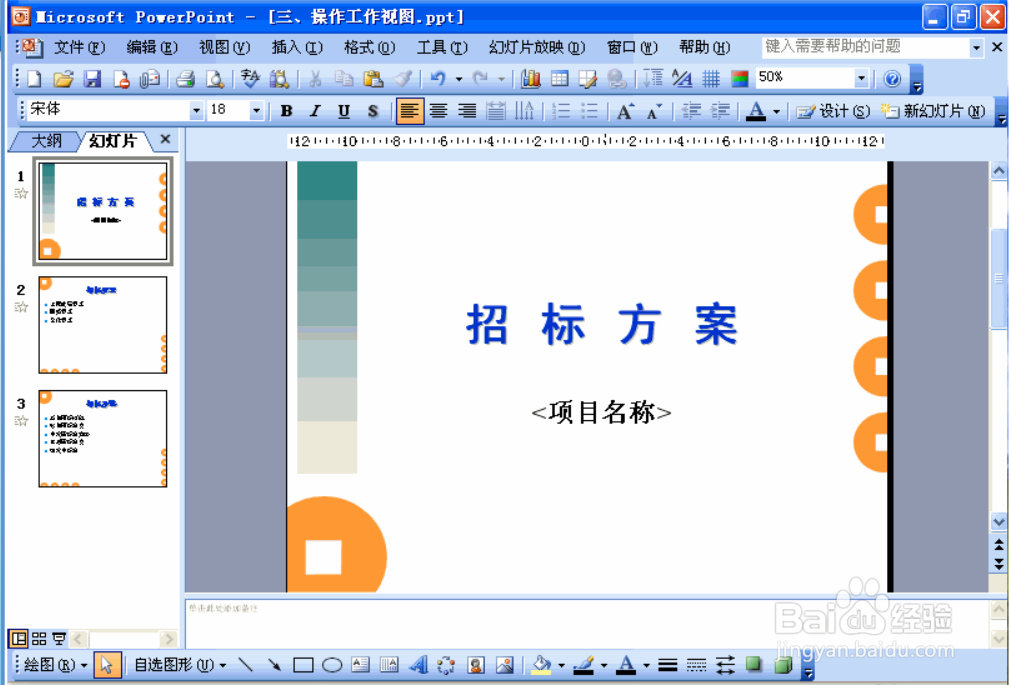Select slide 2 thumbnail
Screen dimensions: 1010x685
point(103,325)
